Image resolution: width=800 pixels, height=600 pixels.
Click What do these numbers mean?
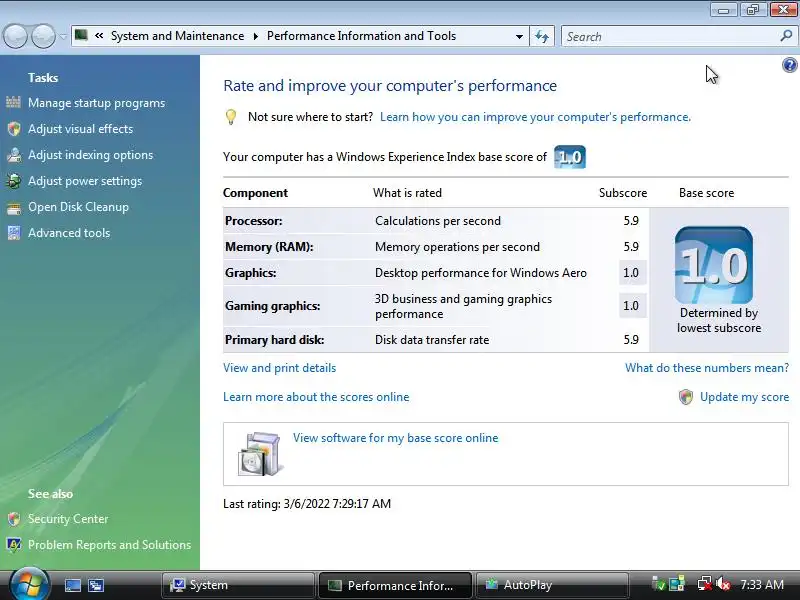coord(707,368)
